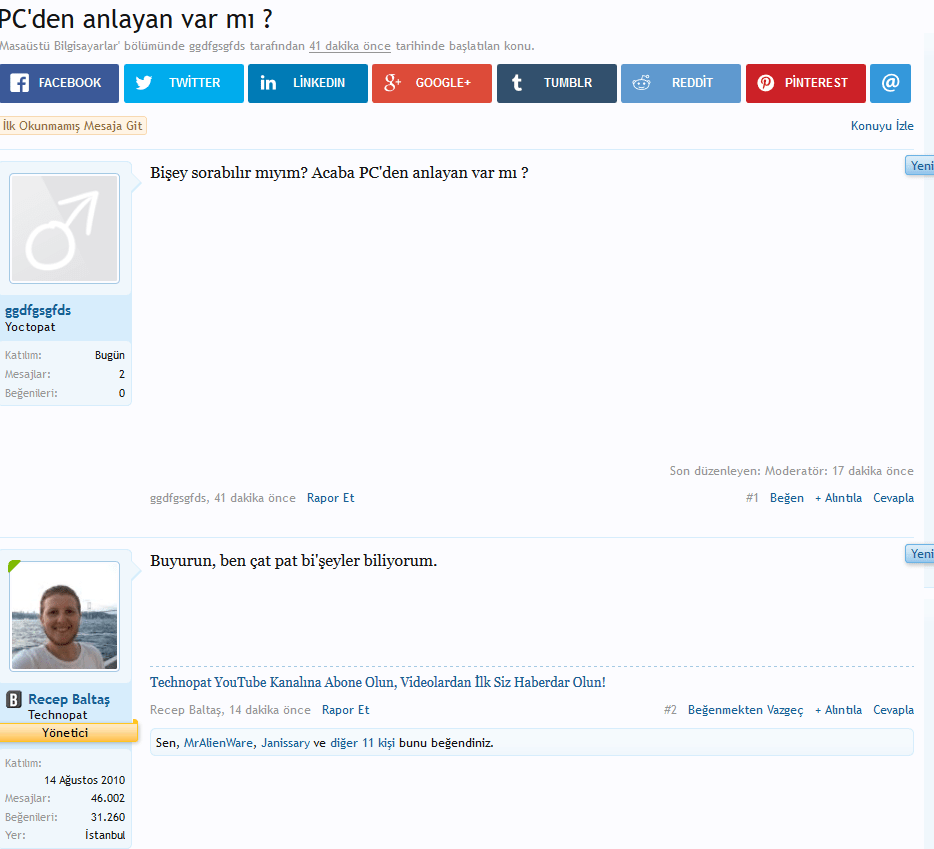Go to first unread message

coord(73,126)
